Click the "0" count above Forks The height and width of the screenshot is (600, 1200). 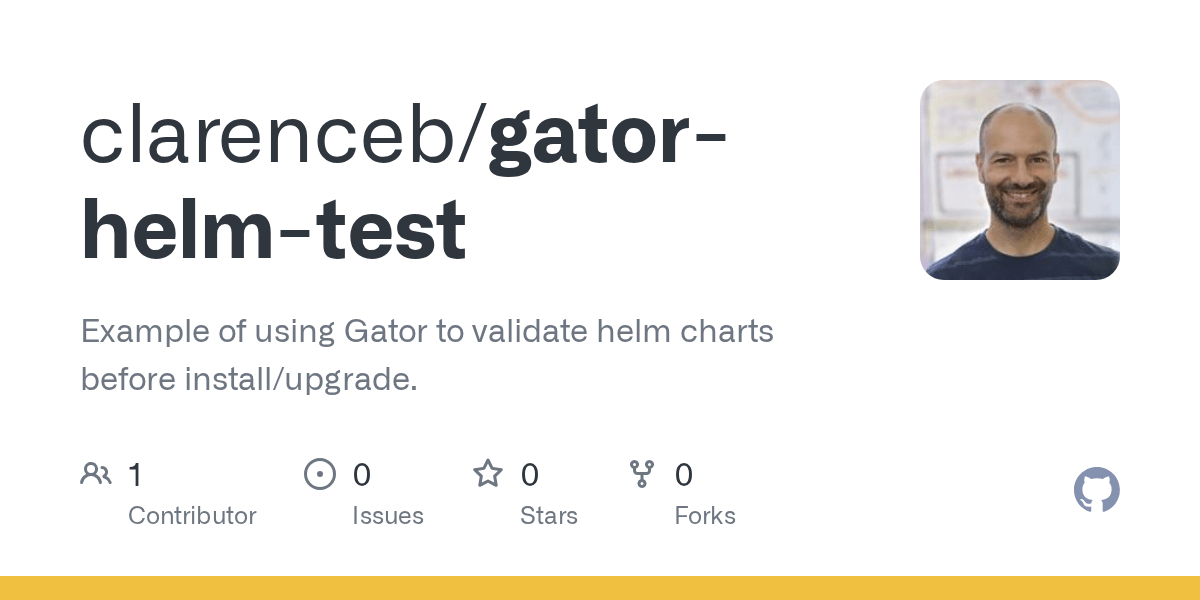(684, 475)
